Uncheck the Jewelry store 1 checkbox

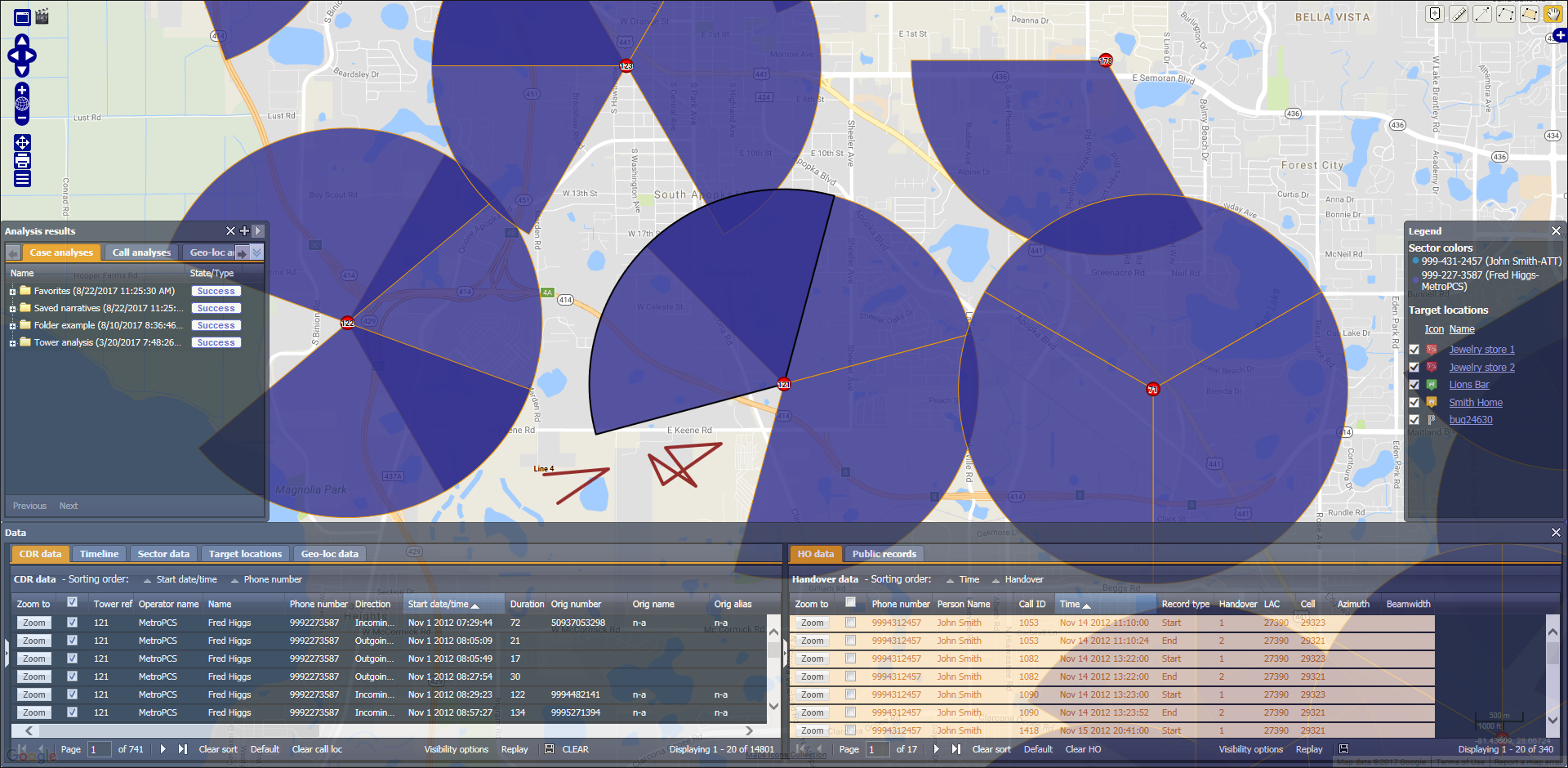pos(1414,350)
